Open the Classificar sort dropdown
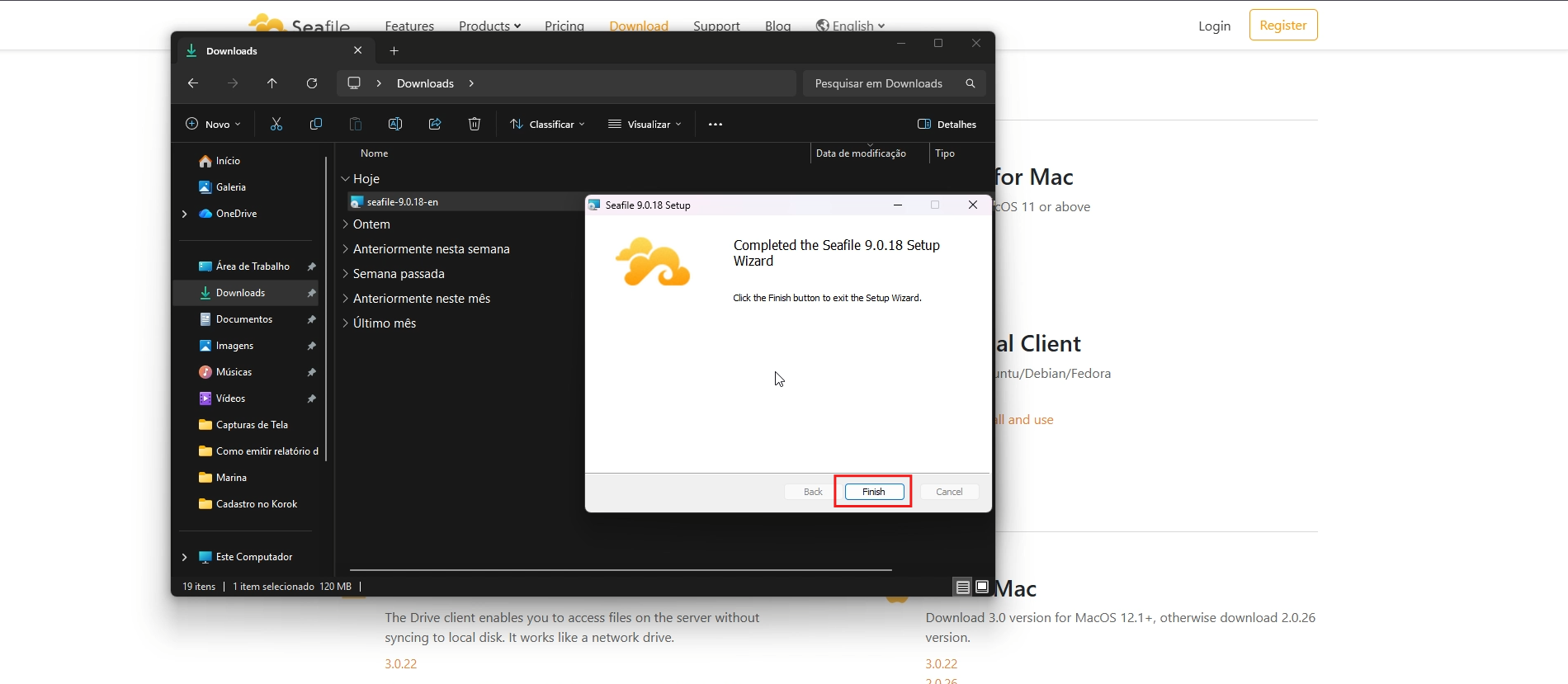 coord(547,125)
